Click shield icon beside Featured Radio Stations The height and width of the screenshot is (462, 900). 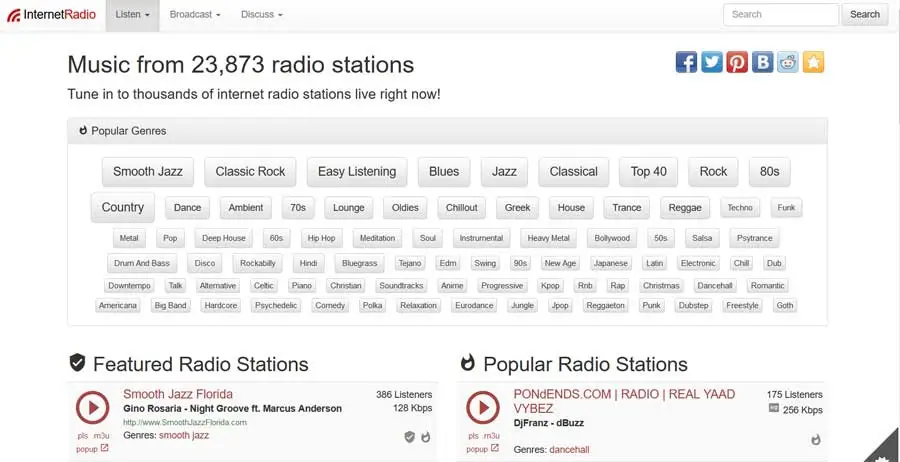[x=77, y=363]
